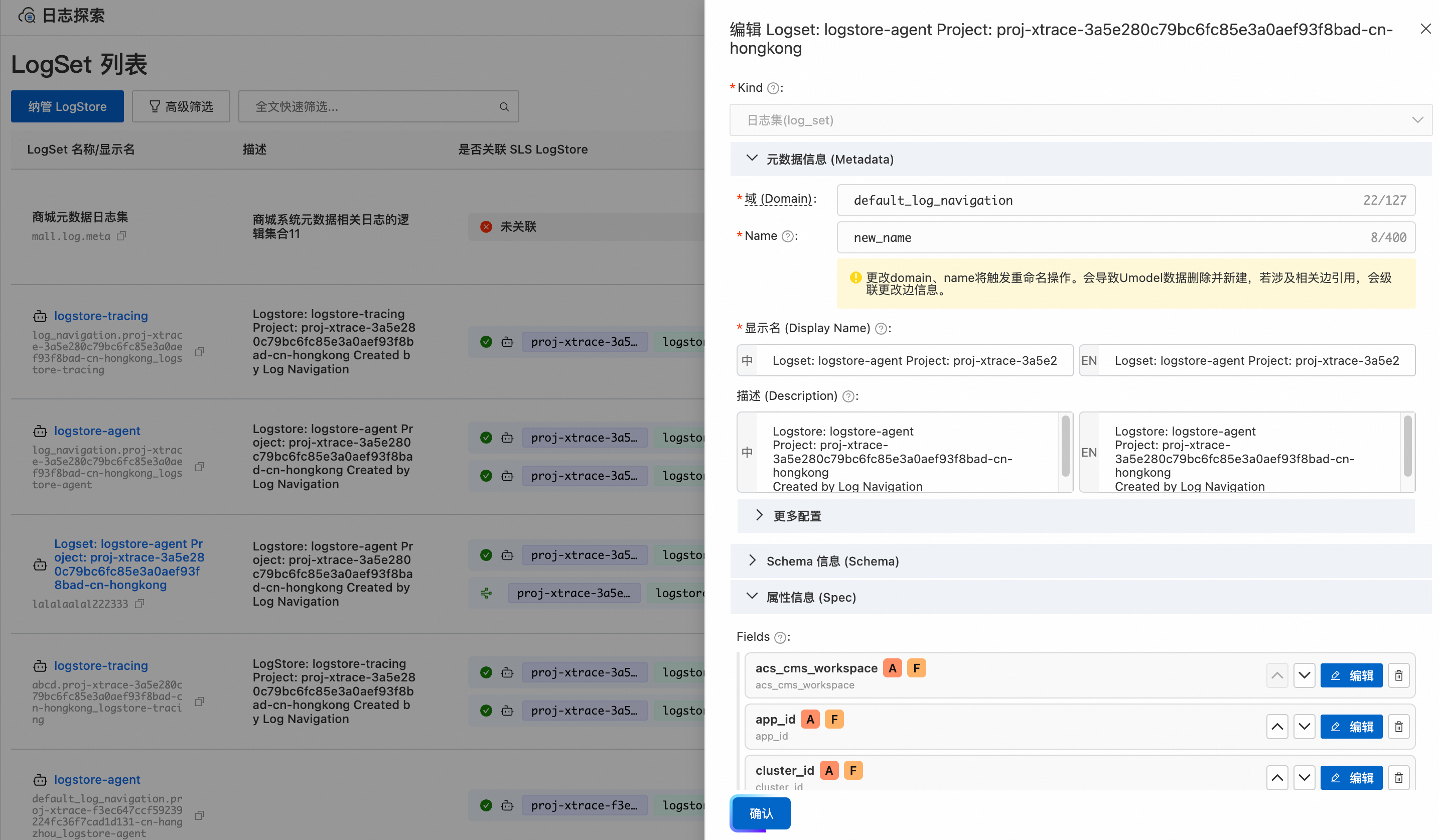This screenshot has height=840, width=1439.
Task: Click help icon next to Kind label
Action: [x=773, y=88]
